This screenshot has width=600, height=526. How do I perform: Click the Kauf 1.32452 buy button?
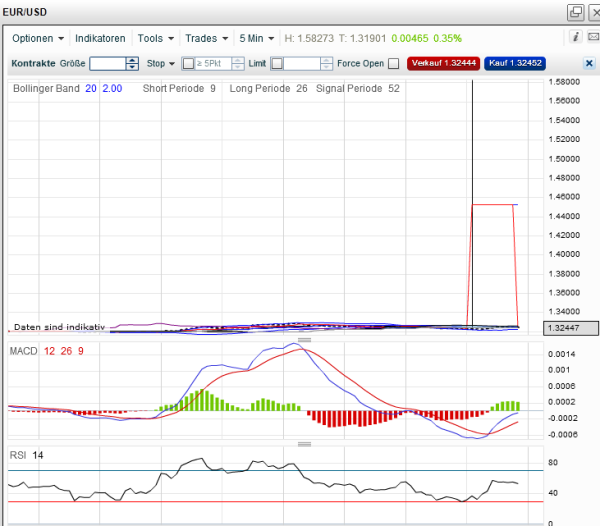pyautogui.click(x=515, y=63)
